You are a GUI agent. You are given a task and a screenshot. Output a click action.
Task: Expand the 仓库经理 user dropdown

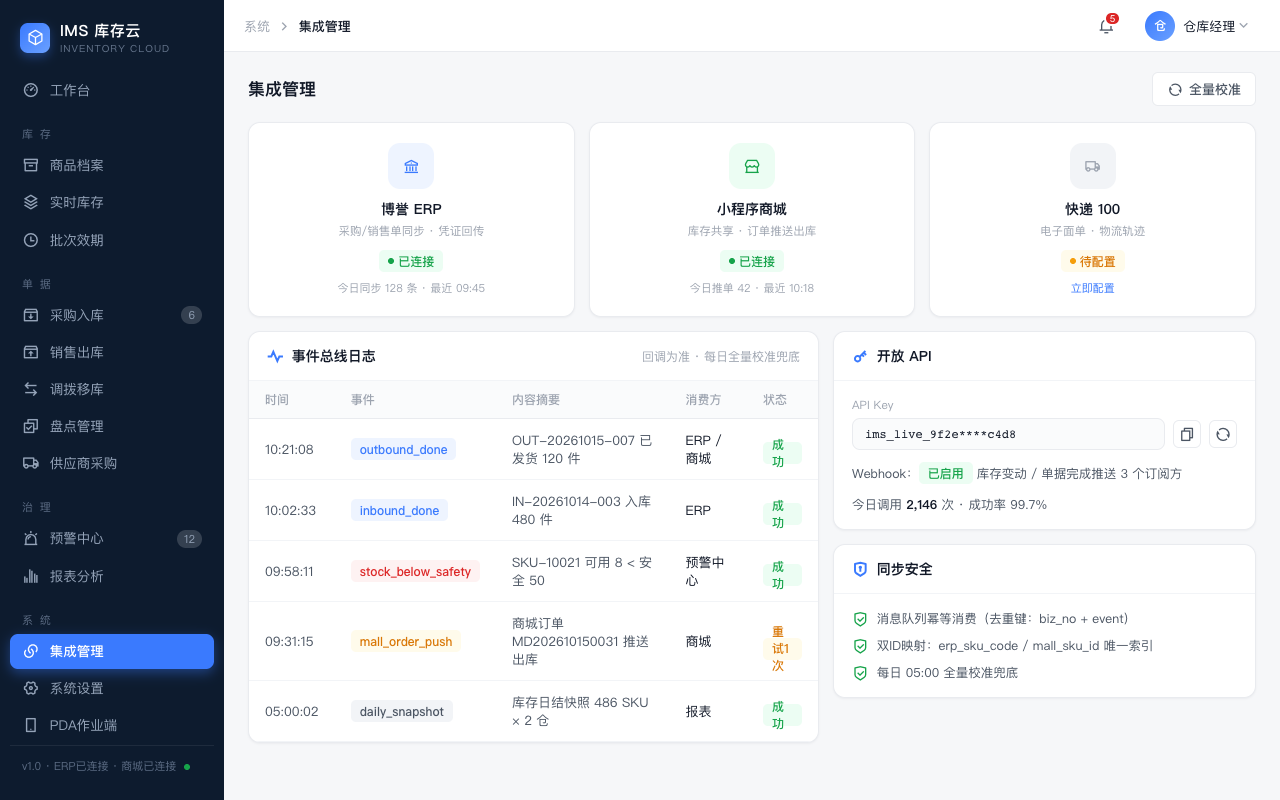tap(1198, 26)
